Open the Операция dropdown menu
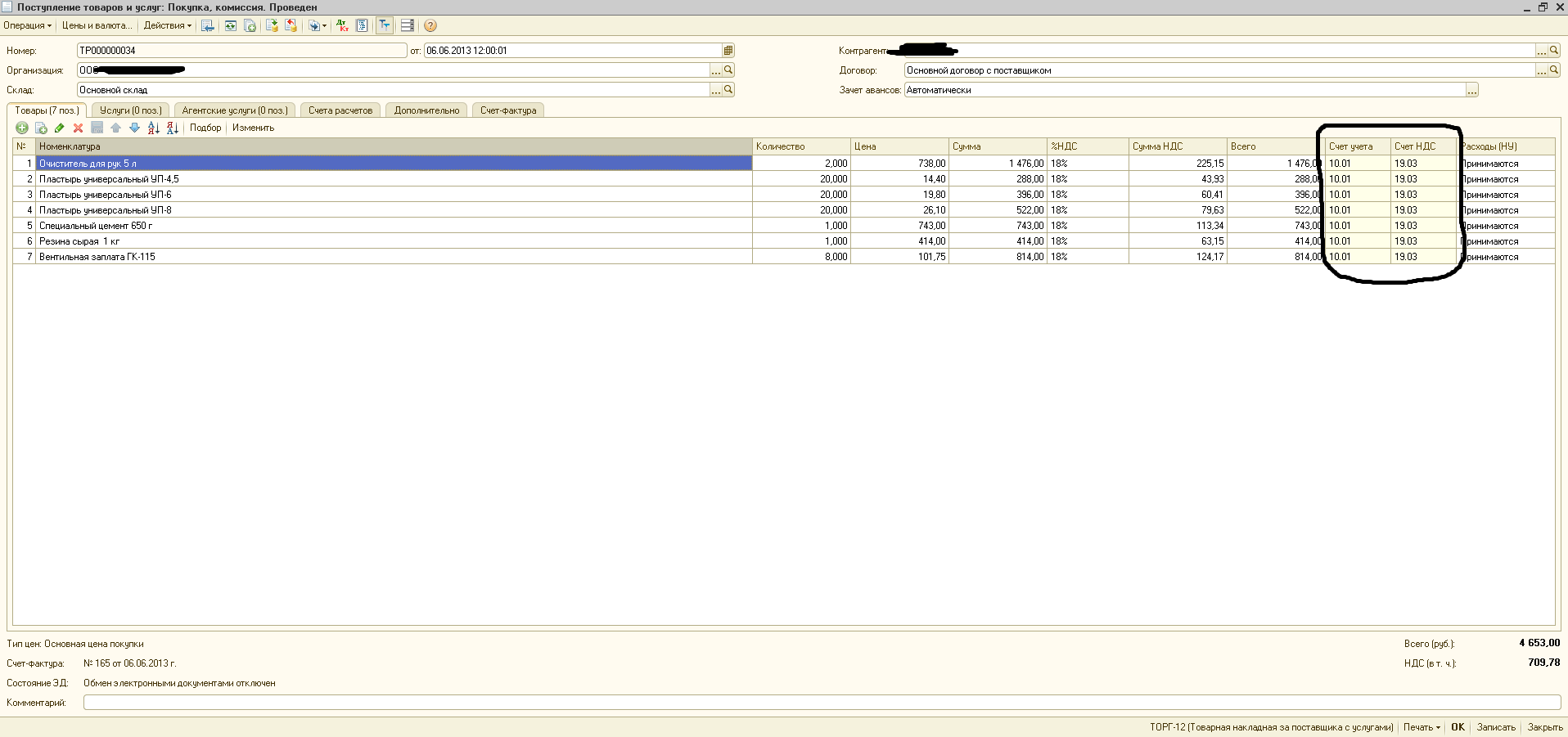Viewport: 1568px width, 737px height. tap(27, 25)
